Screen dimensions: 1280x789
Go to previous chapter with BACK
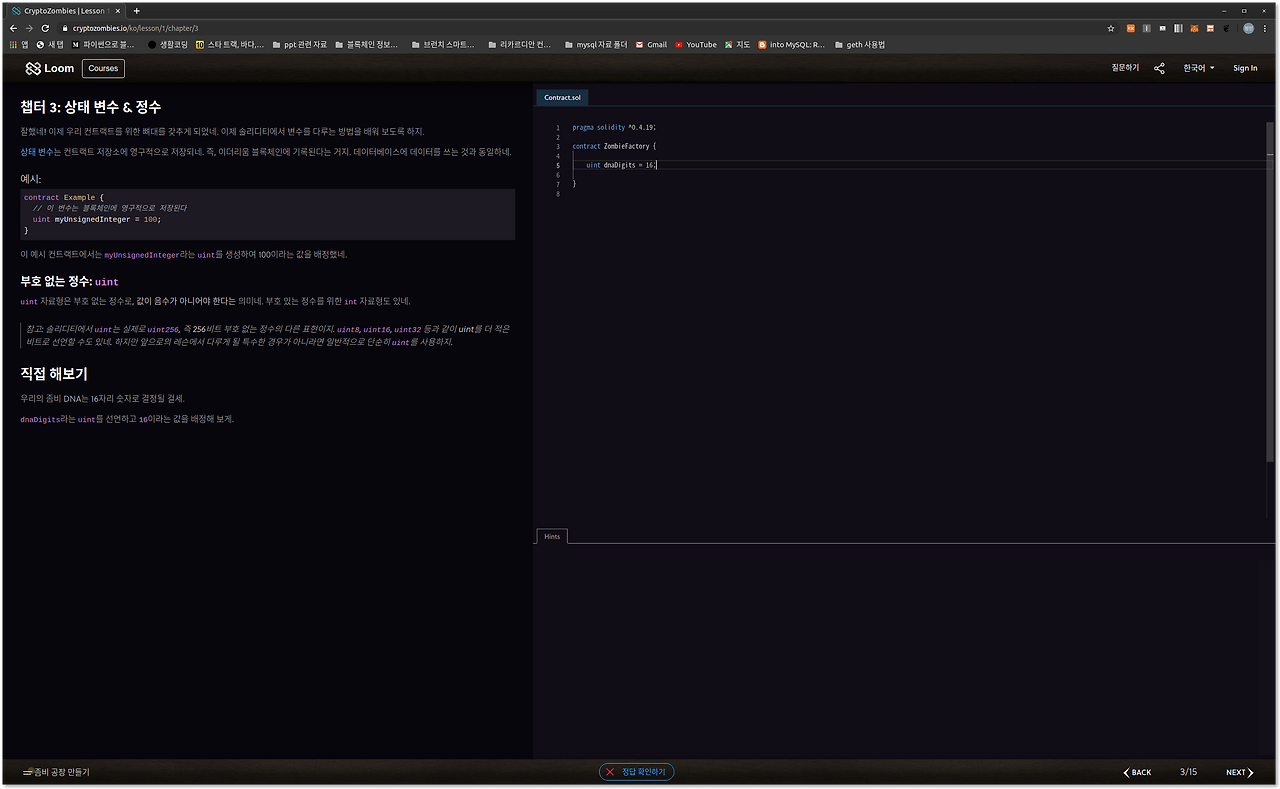[1137, 772]
